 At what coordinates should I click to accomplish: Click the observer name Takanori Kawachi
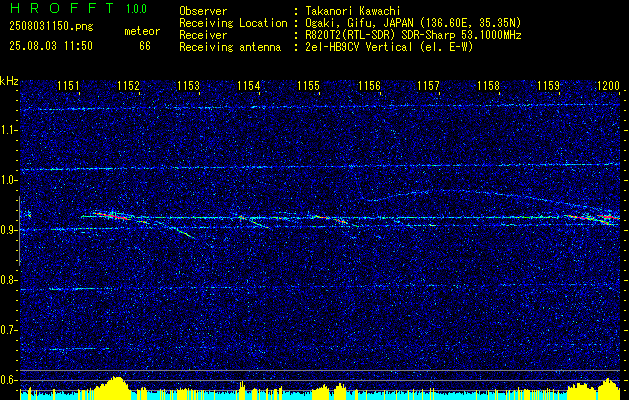click(x=353, y=11)
